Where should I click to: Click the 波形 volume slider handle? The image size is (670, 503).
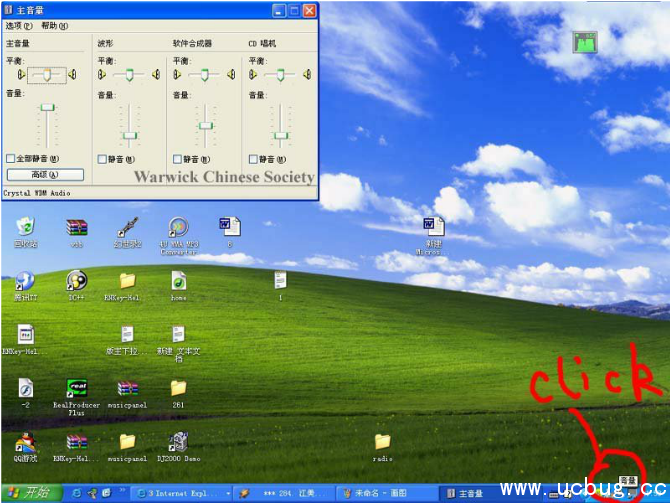[129, 135]
